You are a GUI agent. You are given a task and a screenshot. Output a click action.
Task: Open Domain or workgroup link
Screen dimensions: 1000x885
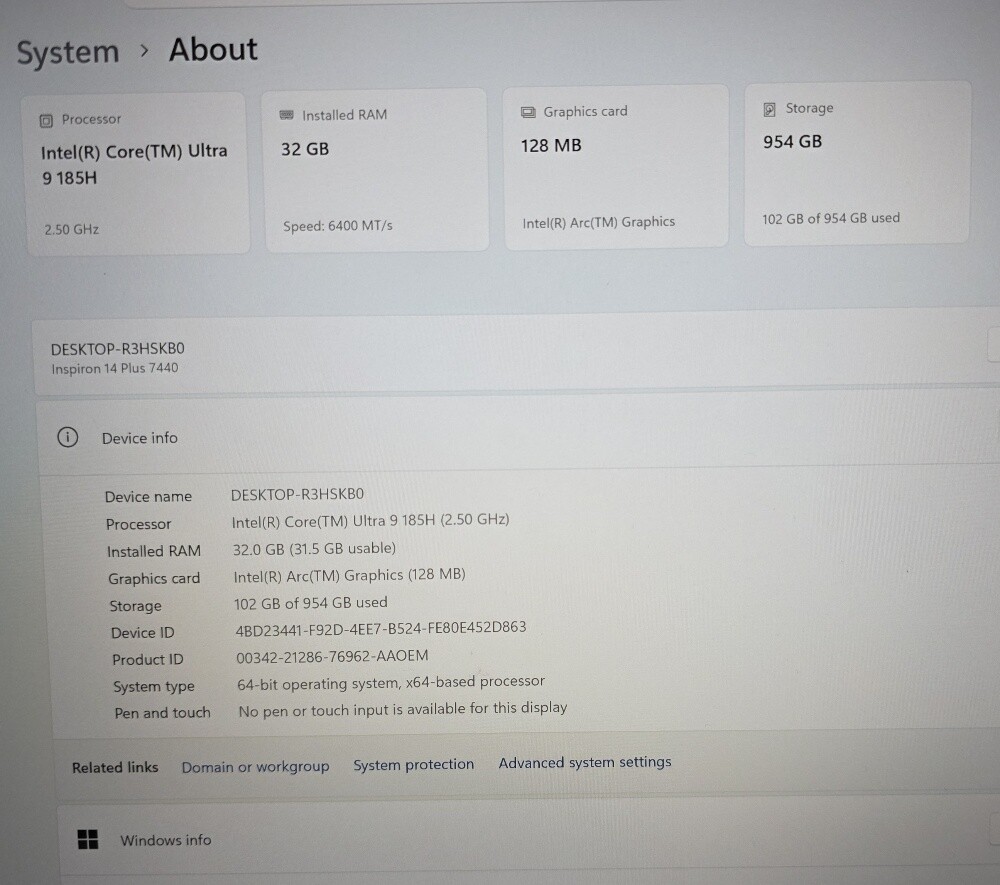coord(255,766)
